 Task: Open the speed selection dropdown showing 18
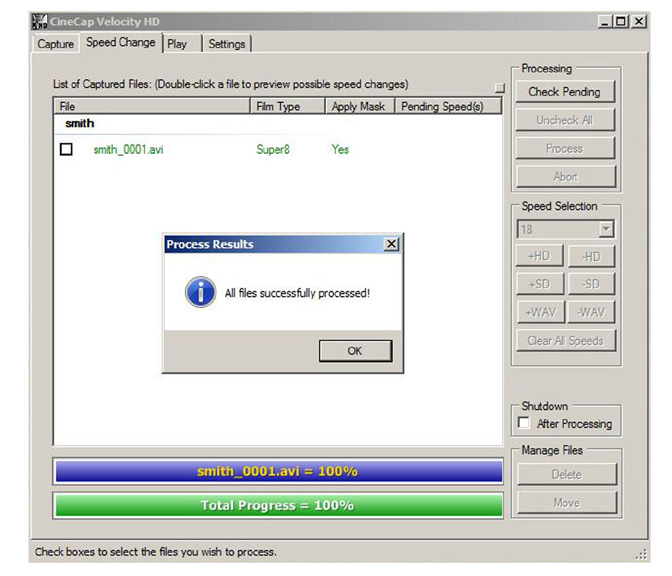click(x=606, y=229)
